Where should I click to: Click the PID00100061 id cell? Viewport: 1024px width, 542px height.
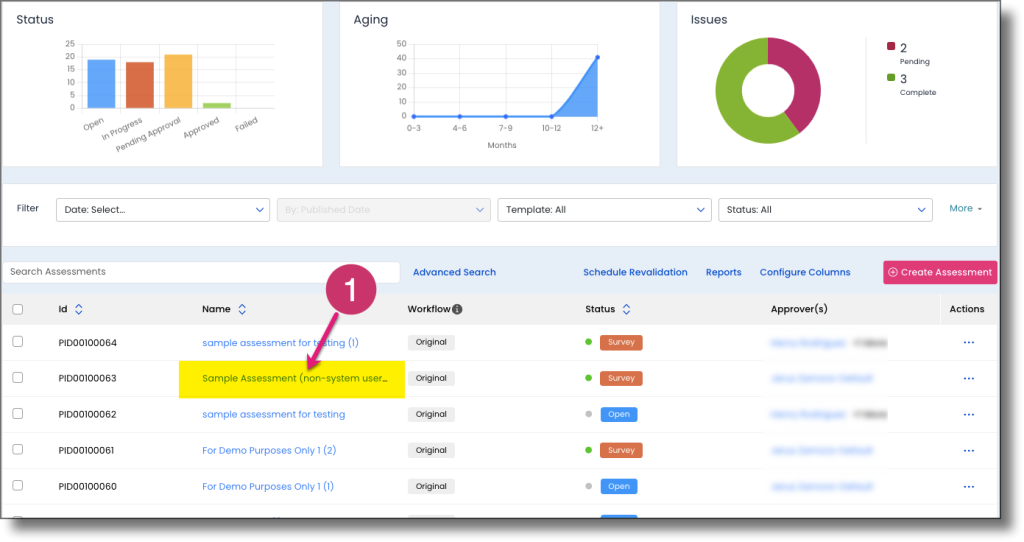click(86, 451)
